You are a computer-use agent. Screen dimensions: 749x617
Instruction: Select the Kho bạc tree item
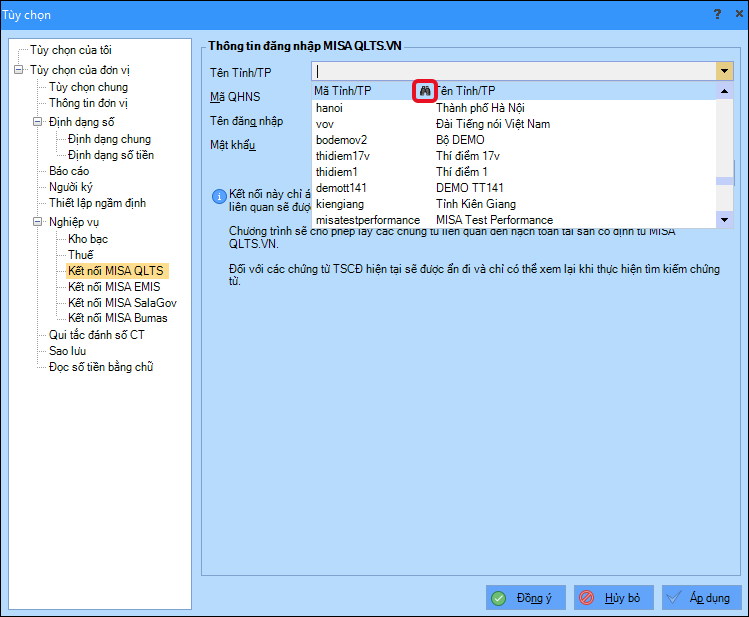[88, 239]
